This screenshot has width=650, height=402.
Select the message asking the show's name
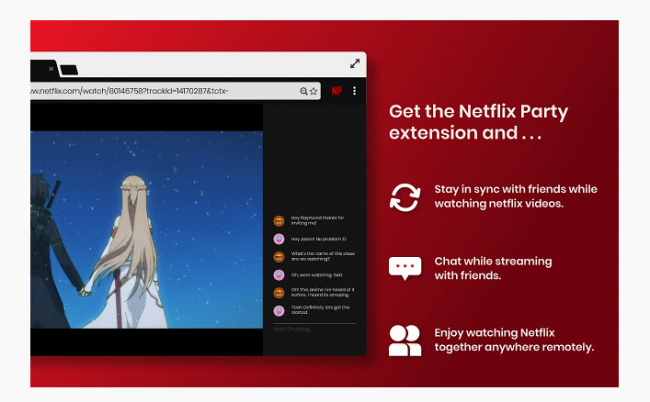point(318,257)
